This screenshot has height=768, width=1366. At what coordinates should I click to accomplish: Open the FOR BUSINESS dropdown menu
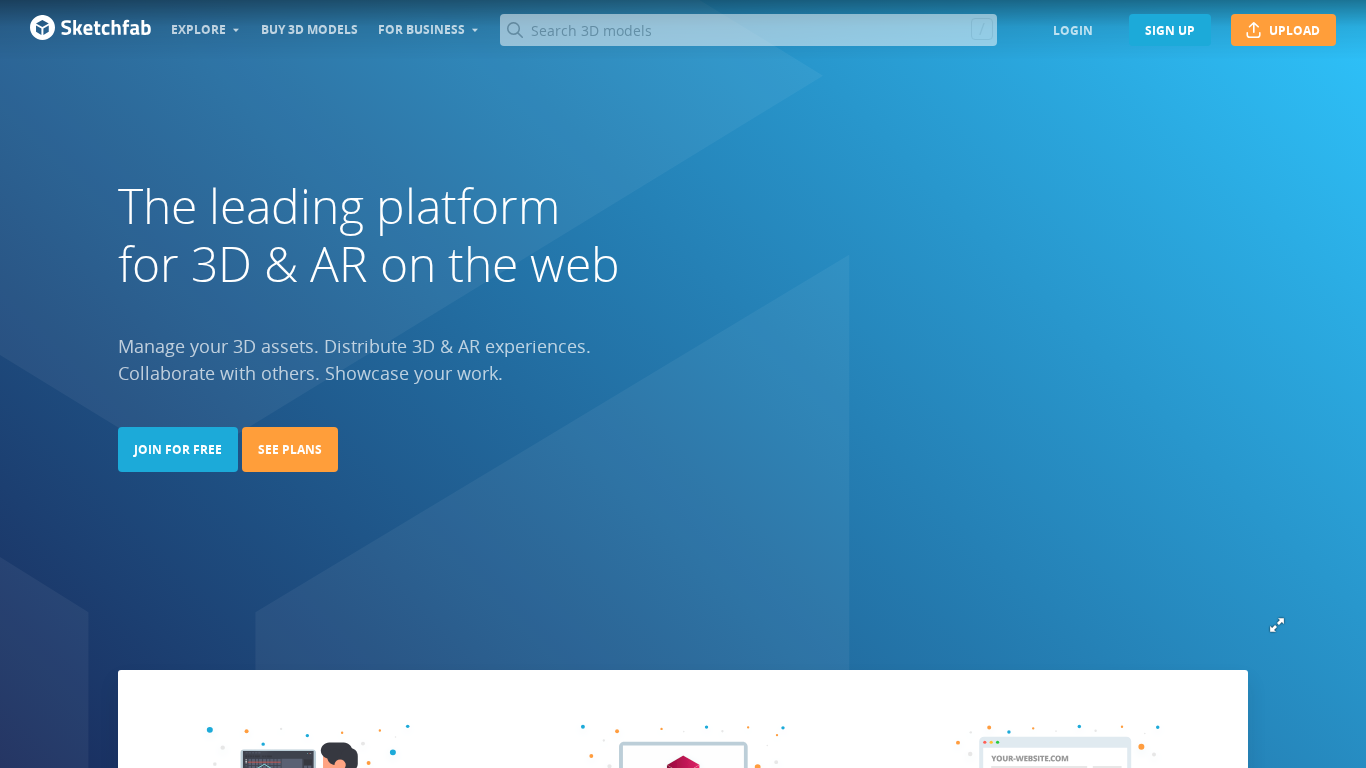pyautogui.click(x=428, y=30)
